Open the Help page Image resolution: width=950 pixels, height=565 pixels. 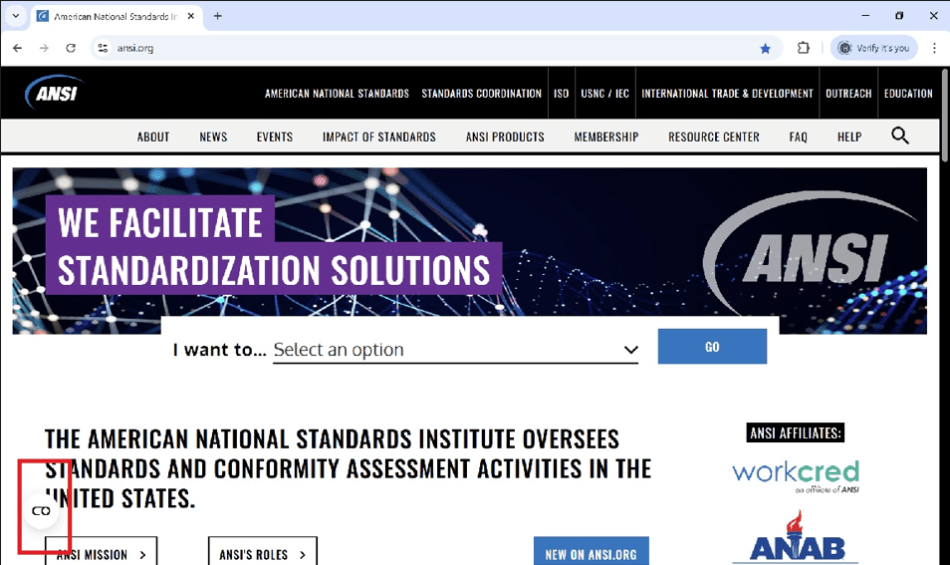[x=849, y=137]
